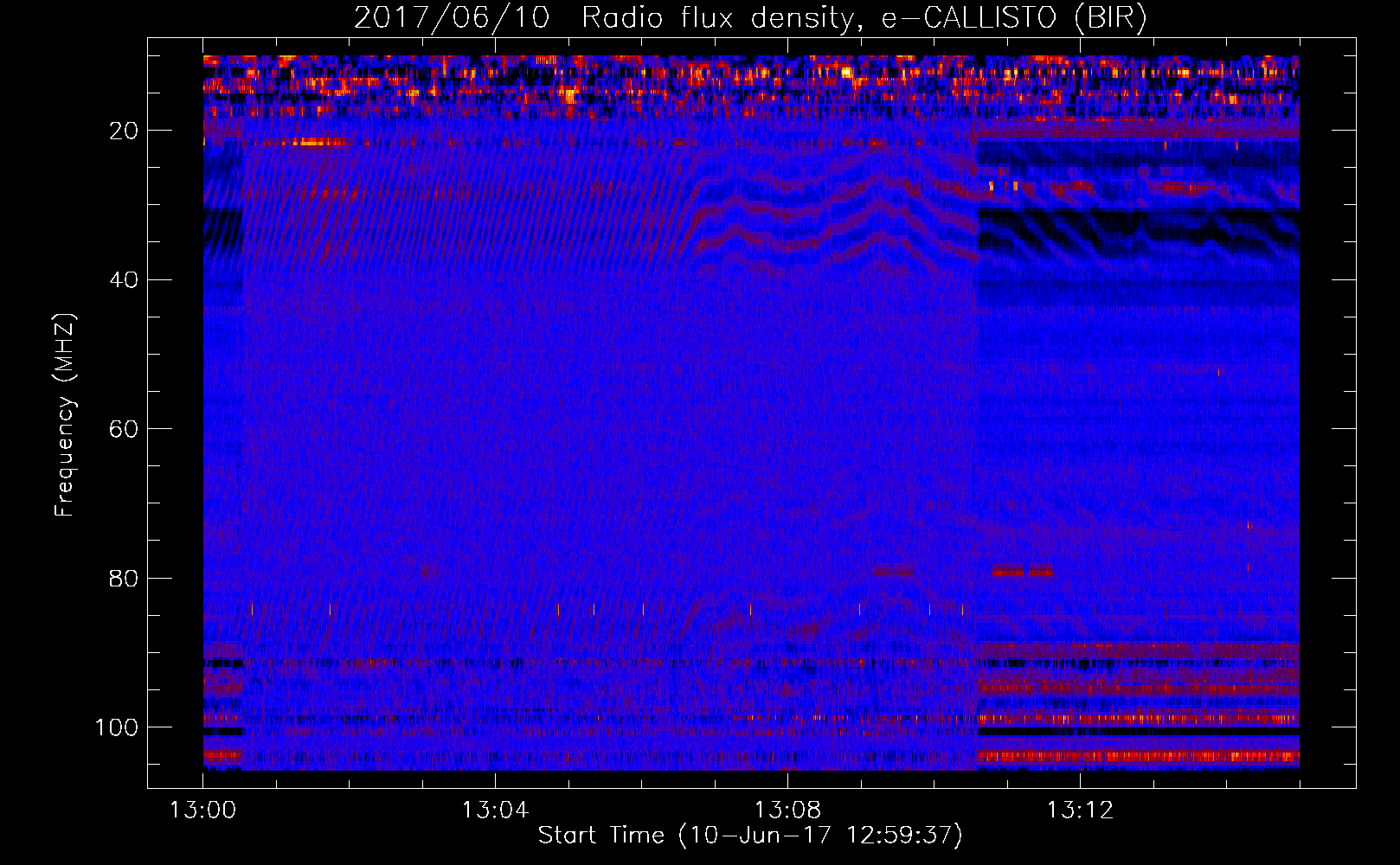Click the '100' frequency tick label
Screen dimensions: 1400x865
117,727
